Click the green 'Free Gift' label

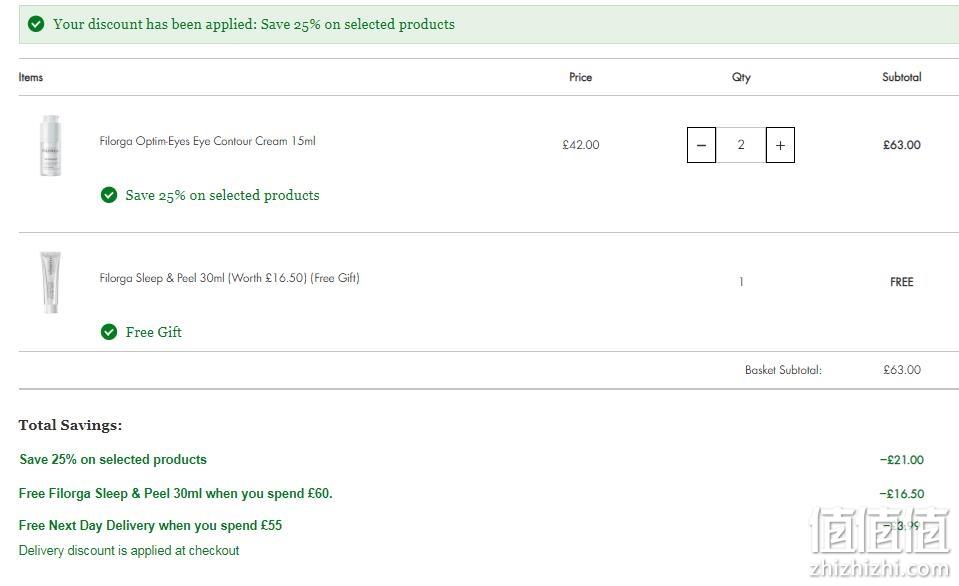154,332
